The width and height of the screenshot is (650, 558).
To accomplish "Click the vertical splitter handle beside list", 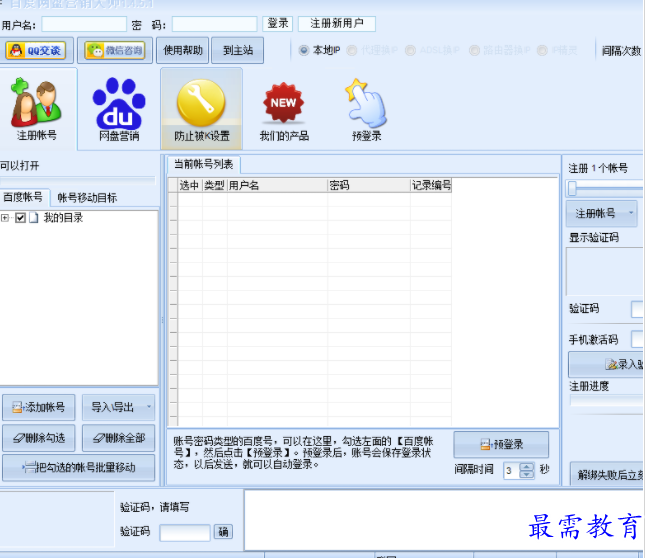I will (162, 320).
